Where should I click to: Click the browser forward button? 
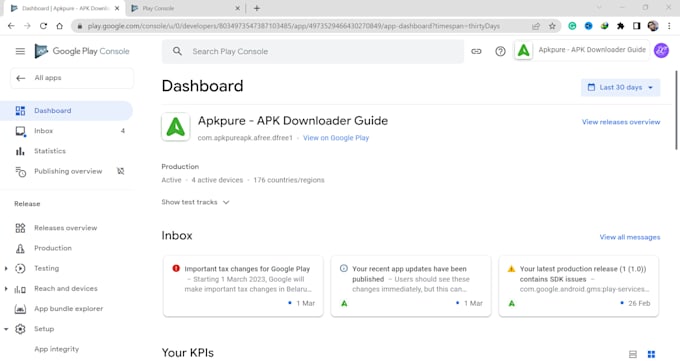coord(27,26)
